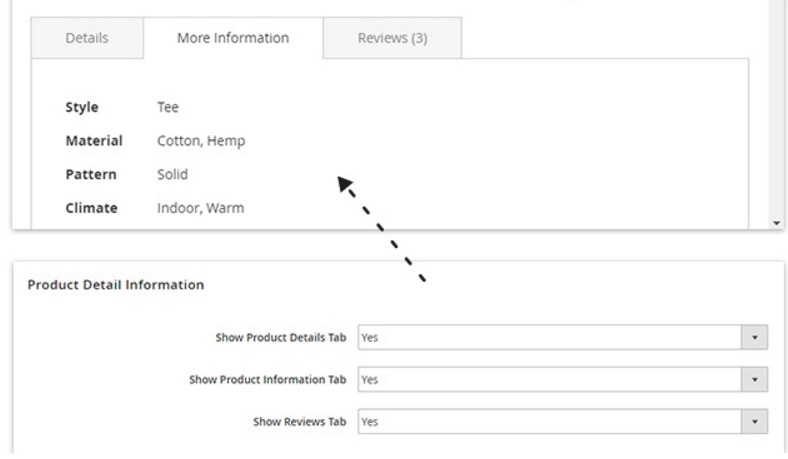This screenshot has width=788, height=459.
Task: Click the Style attribute label
Action: click(x=82, y=107)
